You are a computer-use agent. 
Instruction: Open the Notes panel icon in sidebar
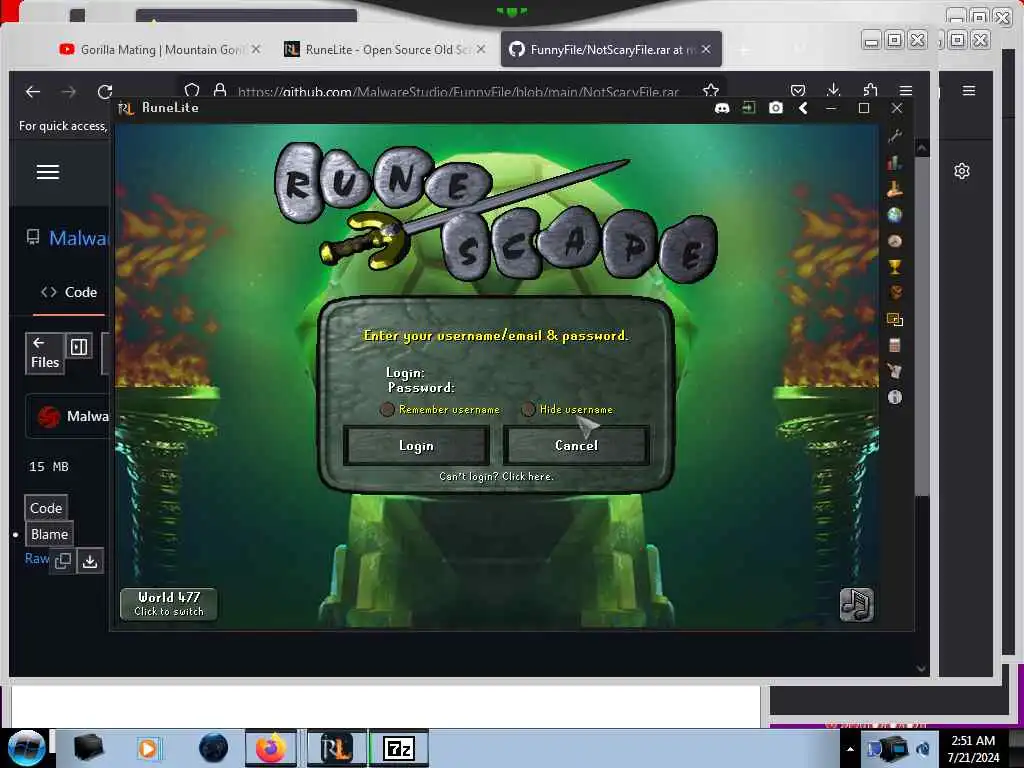[x=895, y=371]
